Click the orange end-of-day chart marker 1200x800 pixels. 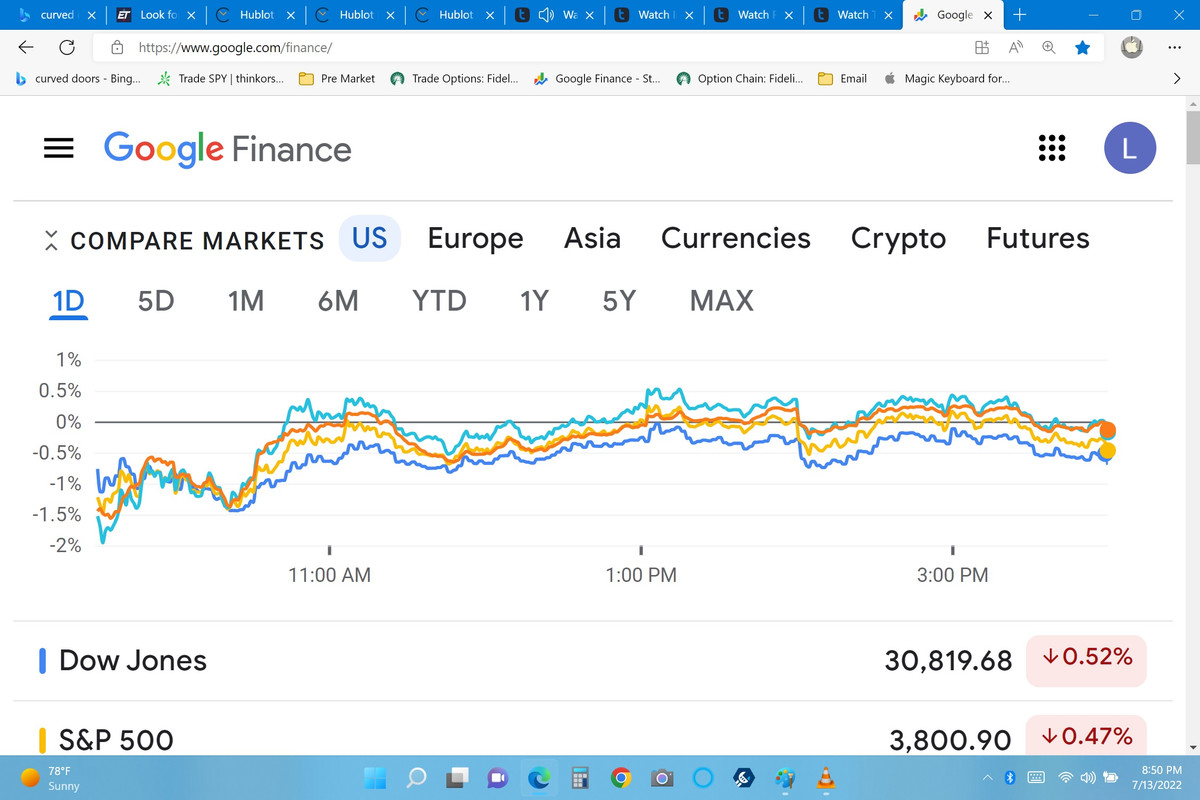pyautogui.click(x=1107, y=430)
